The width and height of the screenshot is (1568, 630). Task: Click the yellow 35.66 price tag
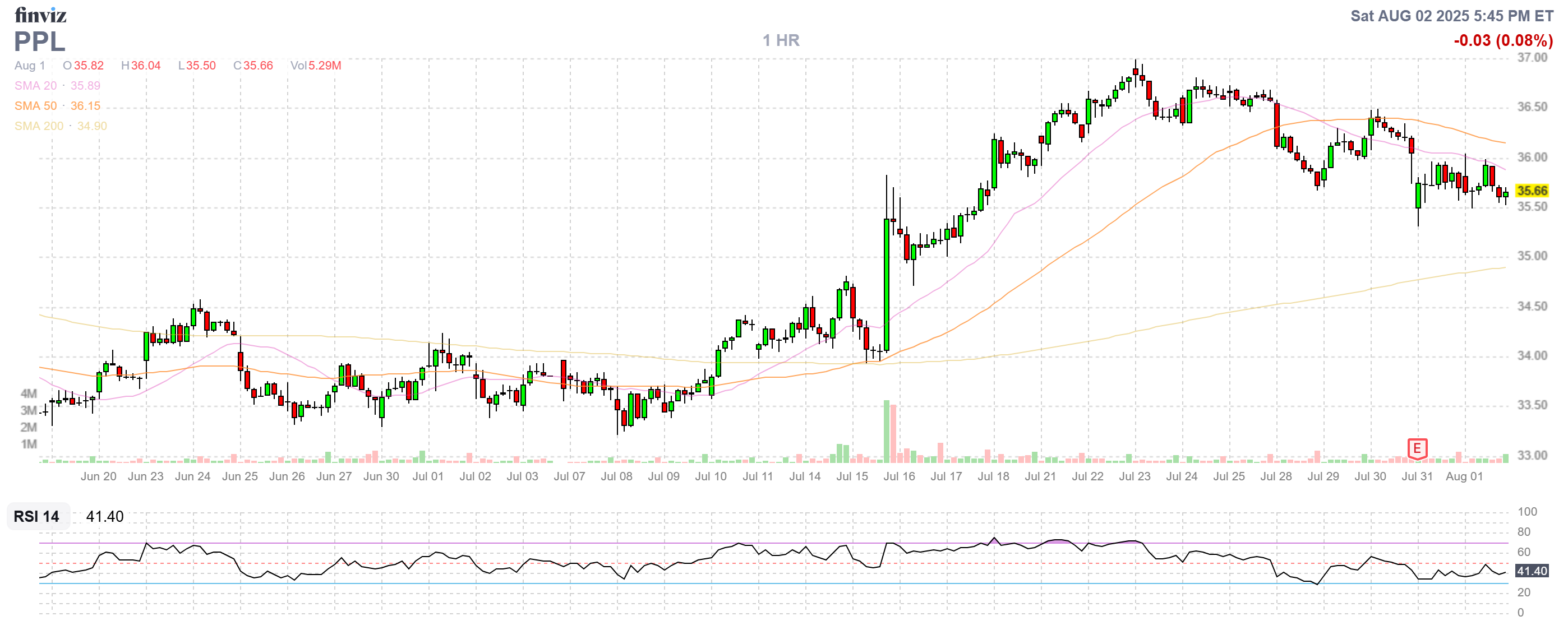pos(1532,191)
